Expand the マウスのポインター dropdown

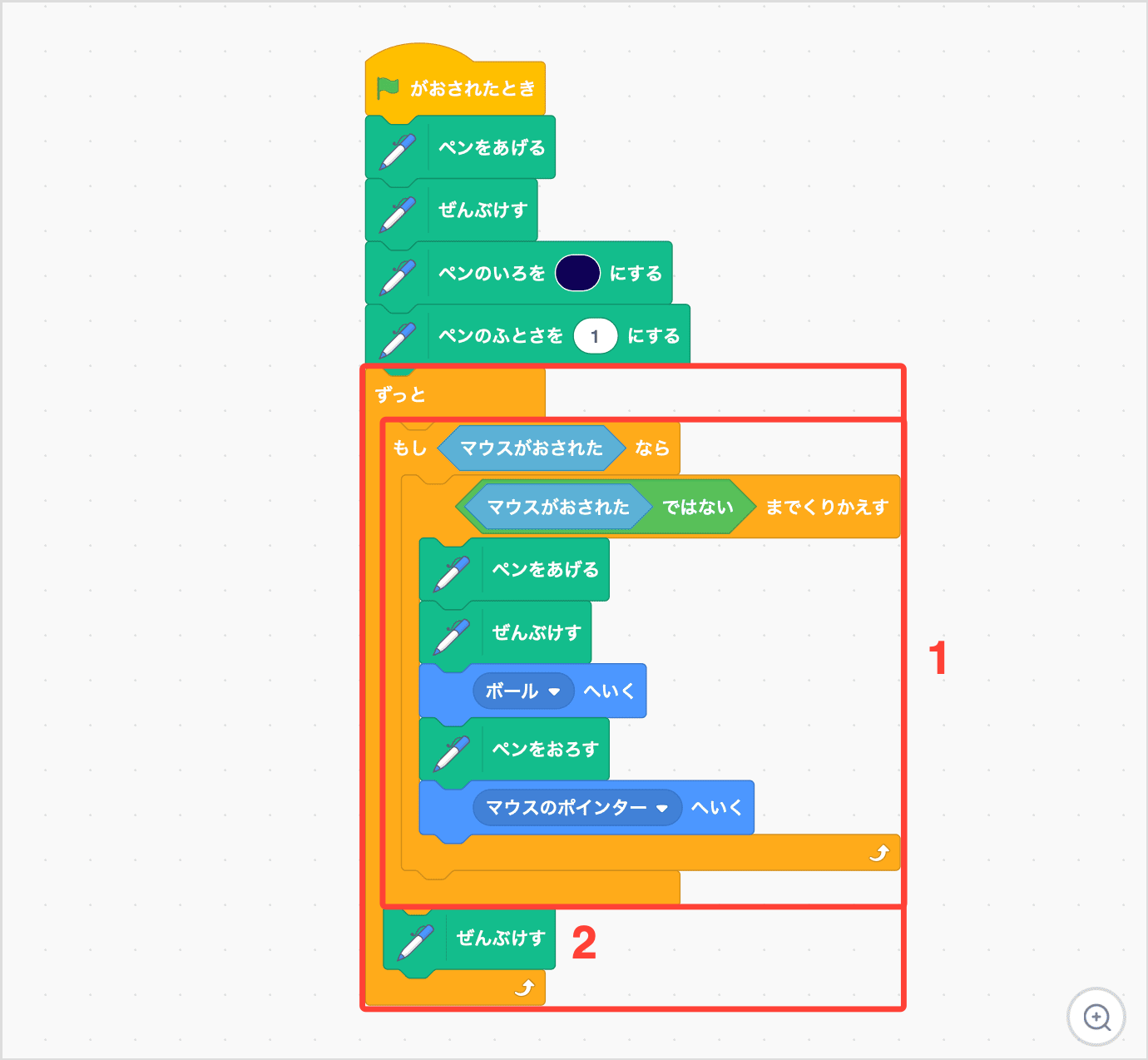pyautogui.click(x=662, y=808)
